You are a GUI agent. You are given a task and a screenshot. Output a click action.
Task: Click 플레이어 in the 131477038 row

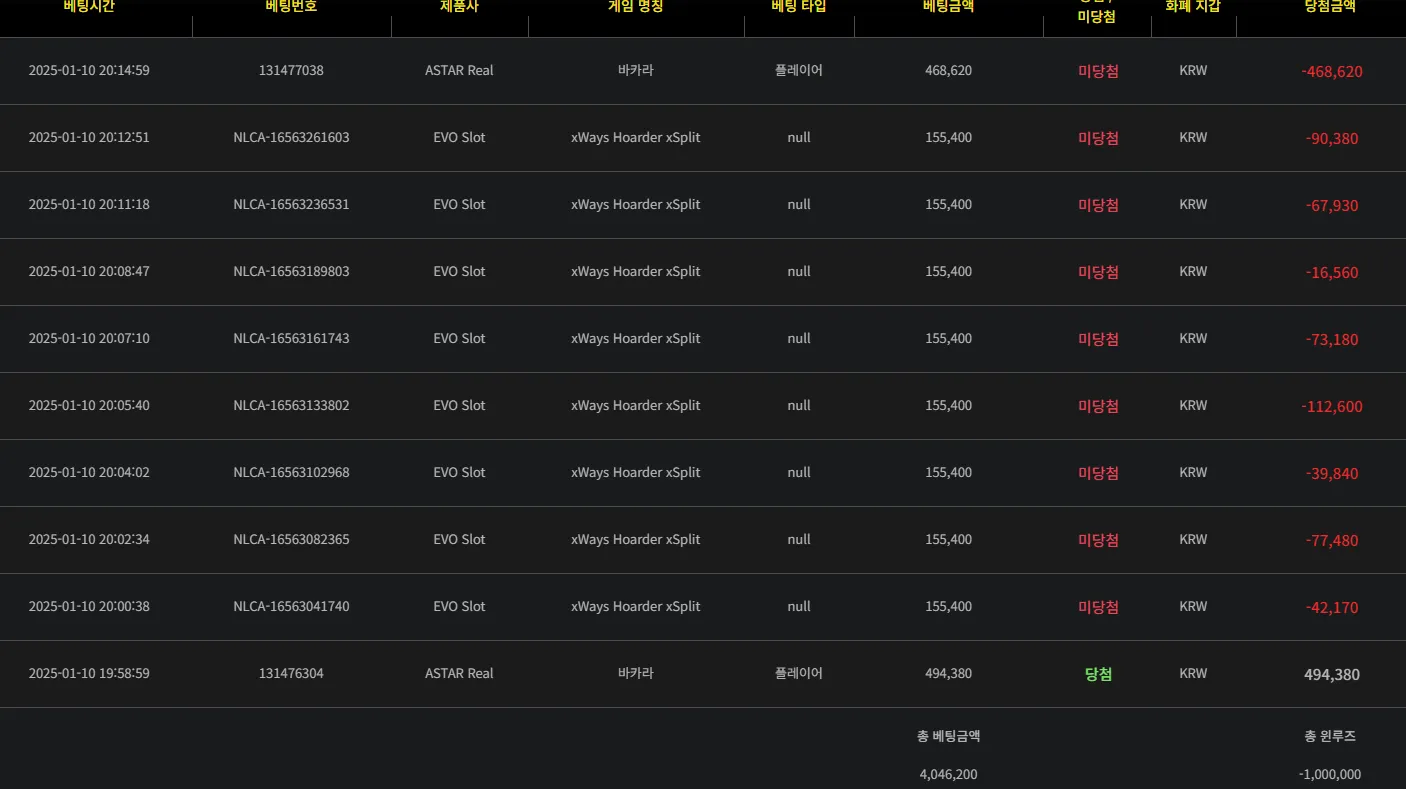point(799,71)
